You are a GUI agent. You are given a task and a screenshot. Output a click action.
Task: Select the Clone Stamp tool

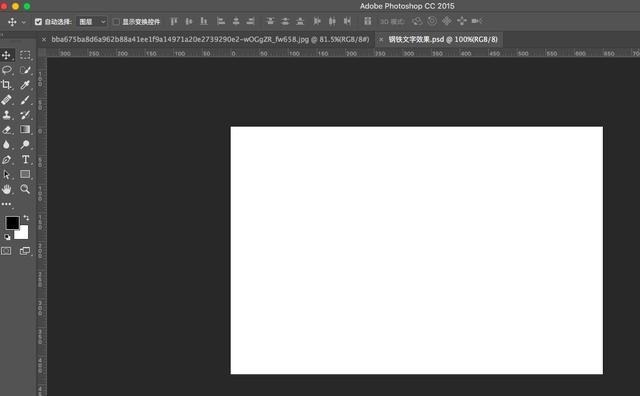tap(7, 115)
